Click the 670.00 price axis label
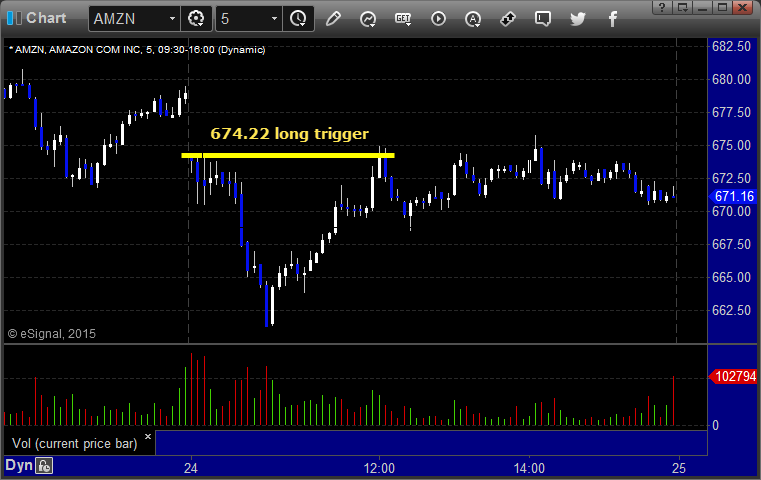761x480 pixels. [731, 211]
